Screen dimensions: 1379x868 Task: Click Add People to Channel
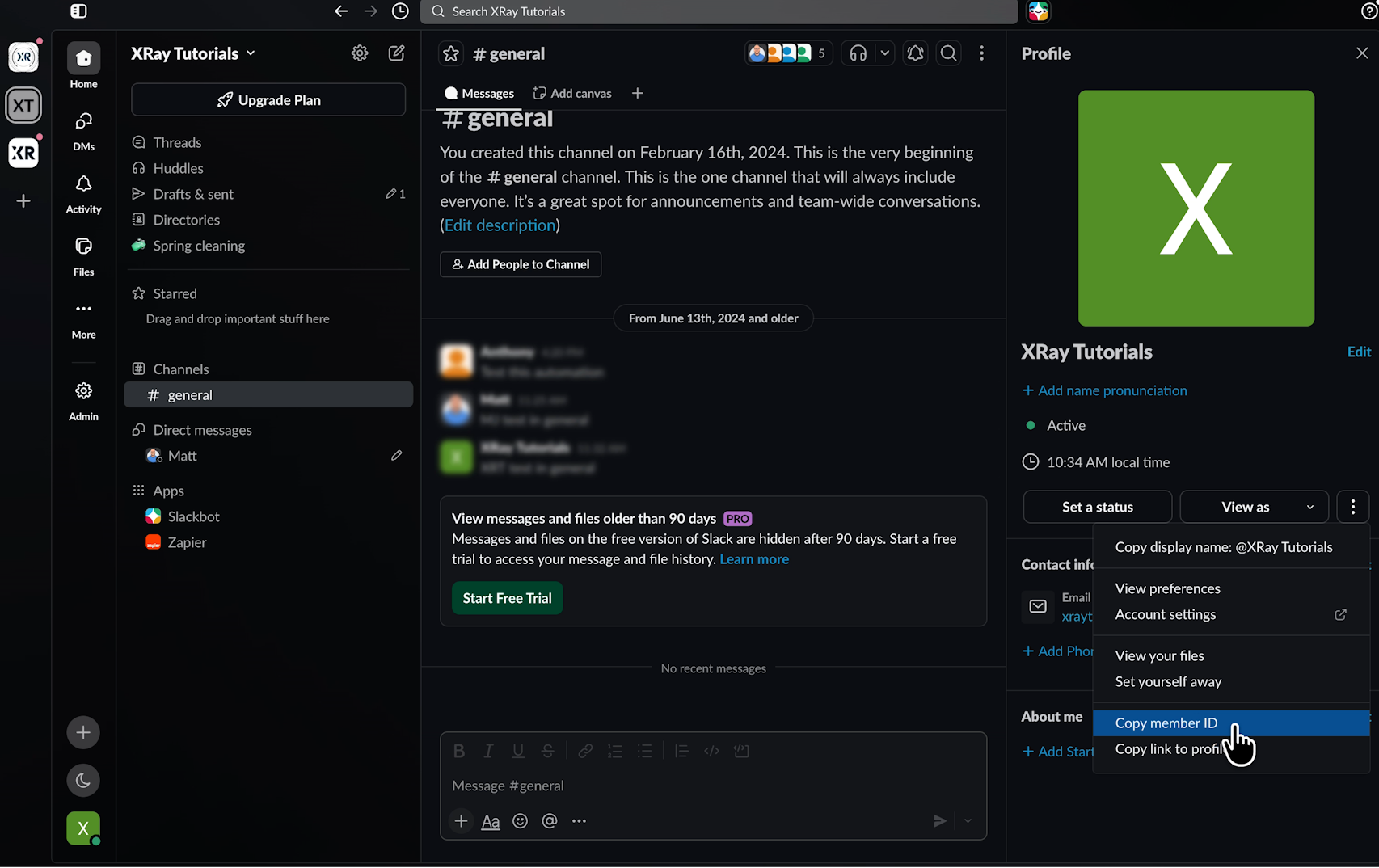pos(521,264)
